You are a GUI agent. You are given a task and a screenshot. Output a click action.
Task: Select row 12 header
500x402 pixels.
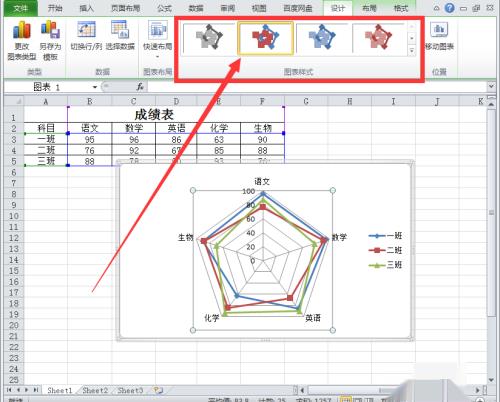pos(14,238)
